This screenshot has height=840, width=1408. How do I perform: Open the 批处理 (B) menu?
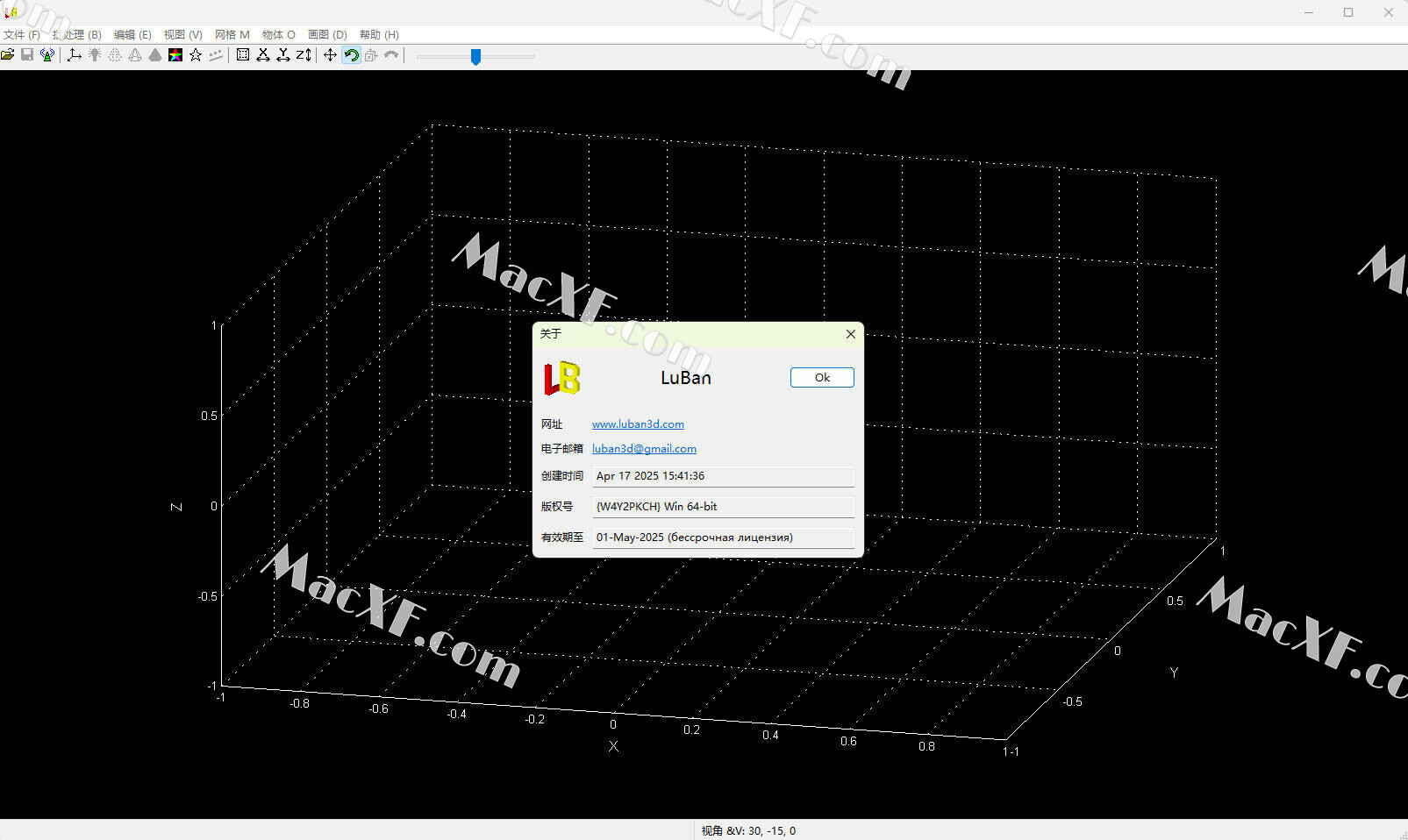tap(77, 35)
